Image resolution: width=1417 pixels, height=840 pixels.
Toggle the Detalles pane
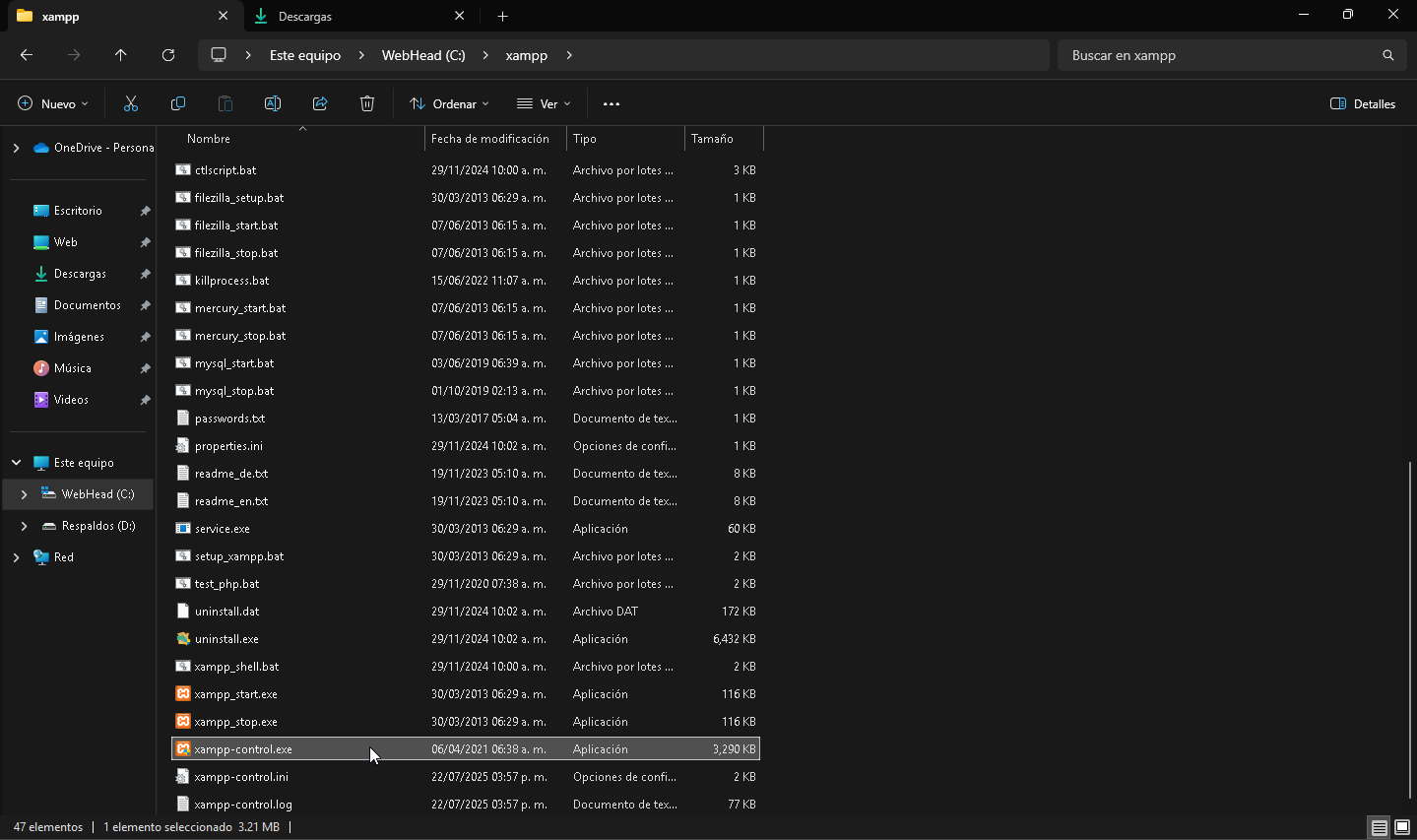click(x=1362, y=103)
